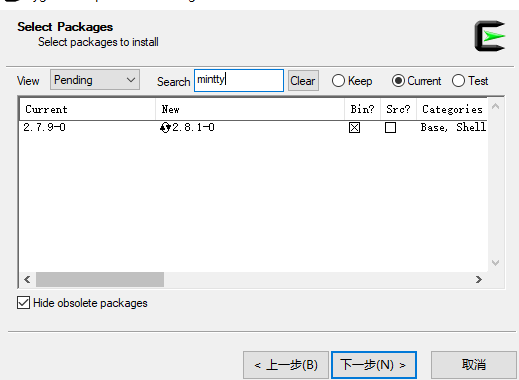Click the Base, Shell categories cell
This screenshot has width=519, height=380.
453,127
